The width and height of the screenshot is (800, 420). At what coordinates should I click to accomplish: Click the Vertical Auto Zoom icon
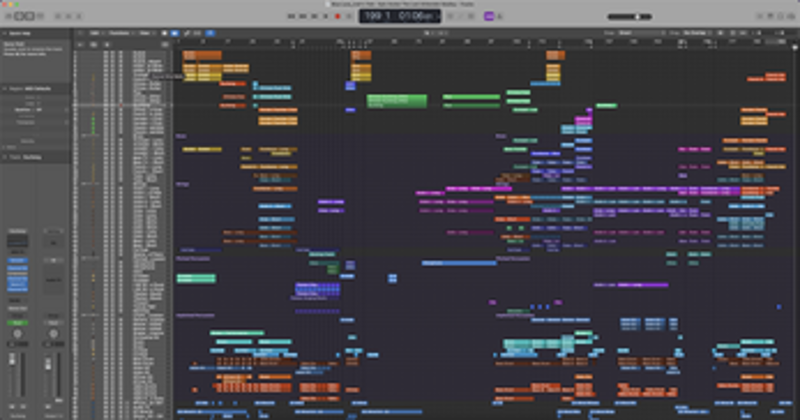[733, 33]
